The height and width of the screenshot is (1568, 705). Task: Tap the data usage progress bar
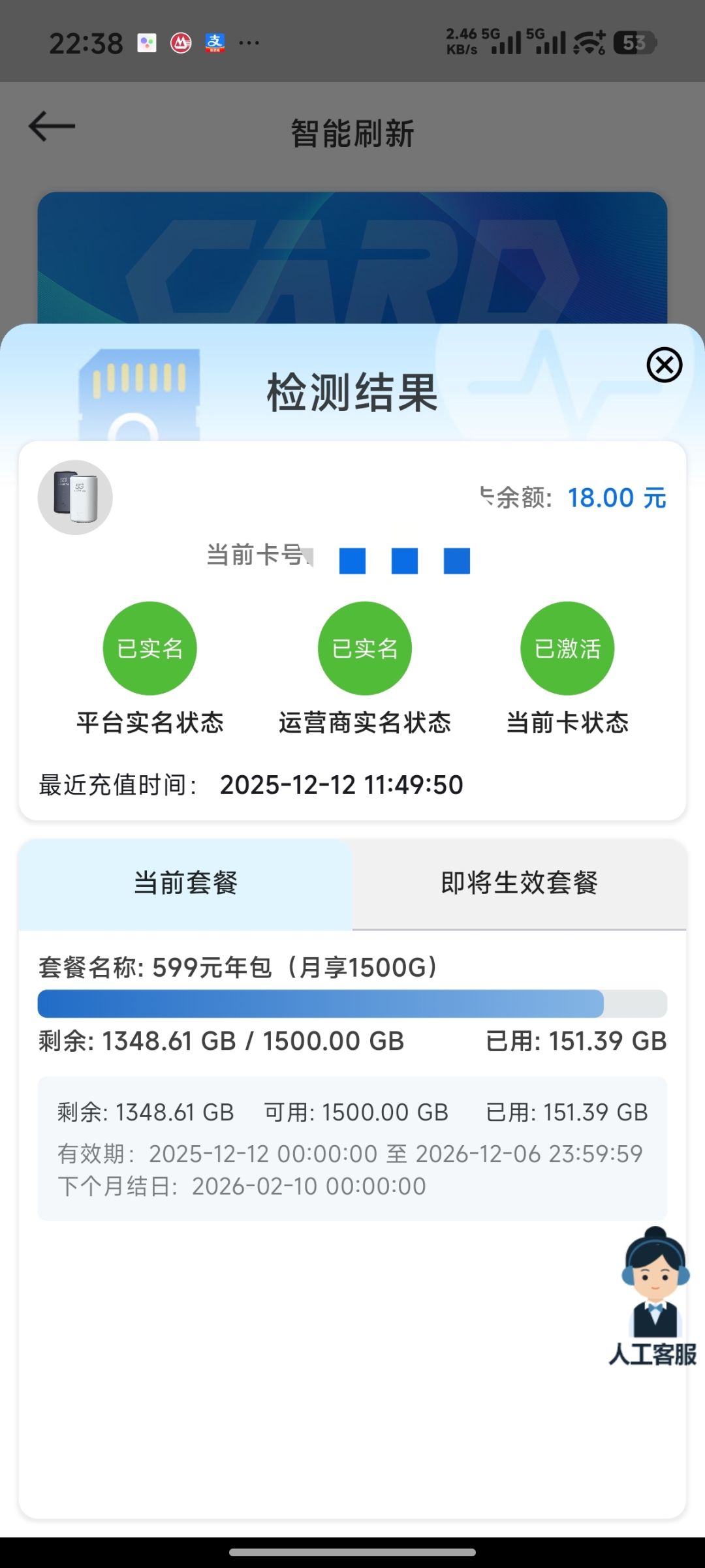coord(352,1004)
